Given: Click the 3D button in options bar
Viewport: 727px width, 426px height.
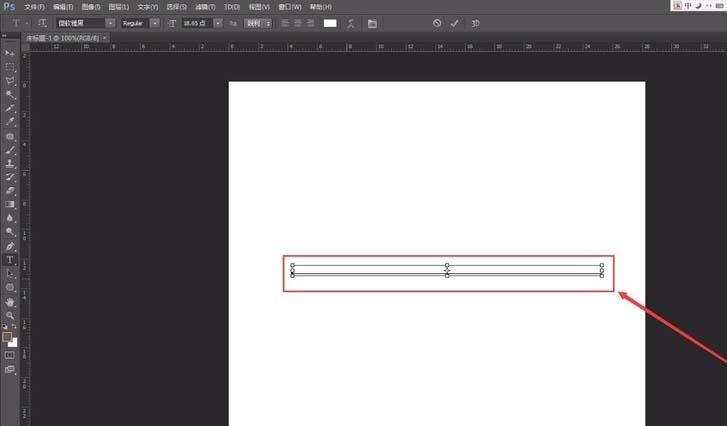Looking at the screenshot, I should (x=474, y=23).
